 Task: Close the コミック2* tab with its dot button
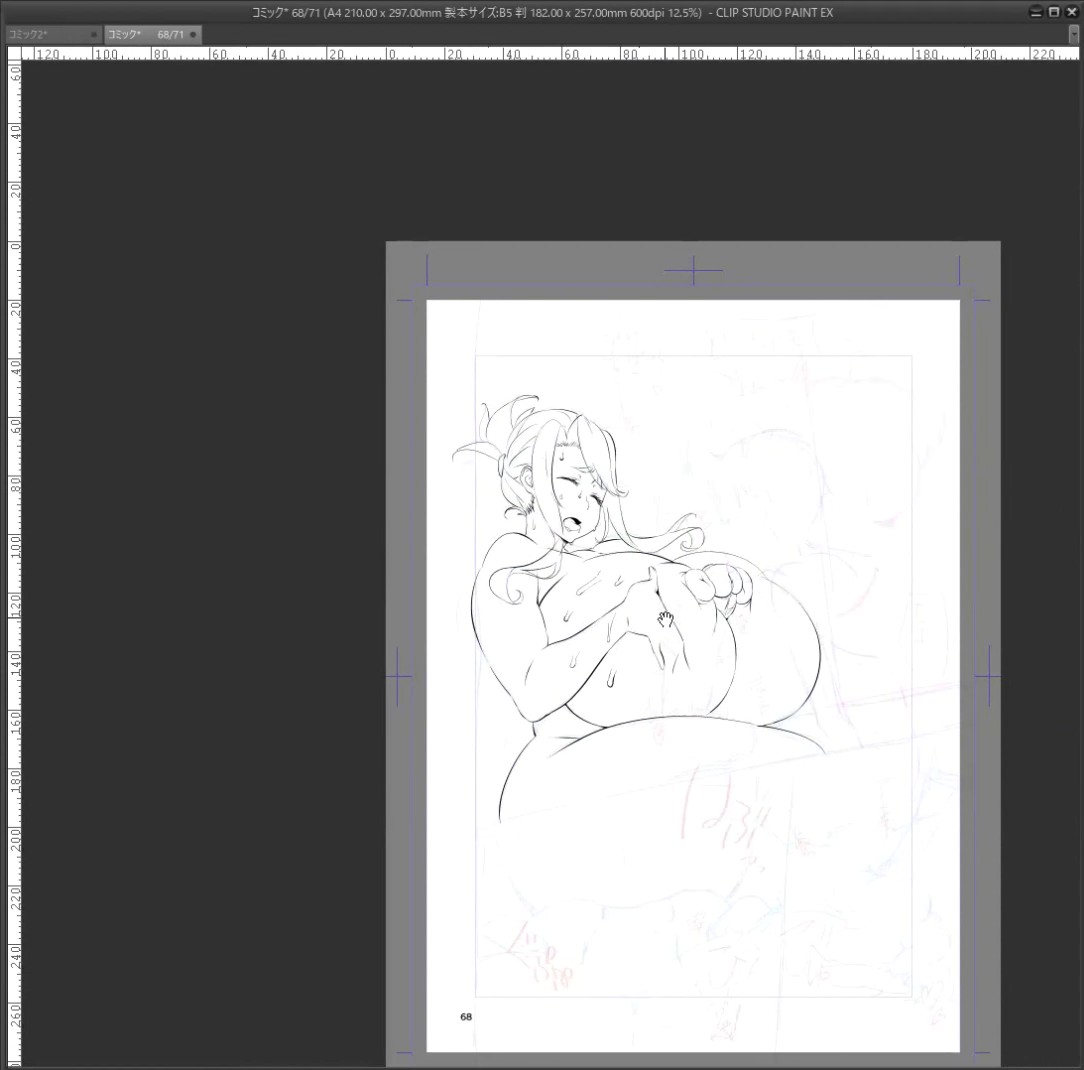tap(94, 35)
